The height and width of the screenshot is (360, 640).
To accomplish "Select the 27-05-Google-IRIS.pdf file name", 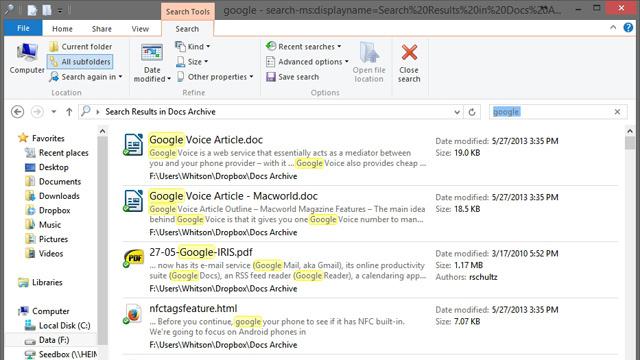I will coord(201,252).
